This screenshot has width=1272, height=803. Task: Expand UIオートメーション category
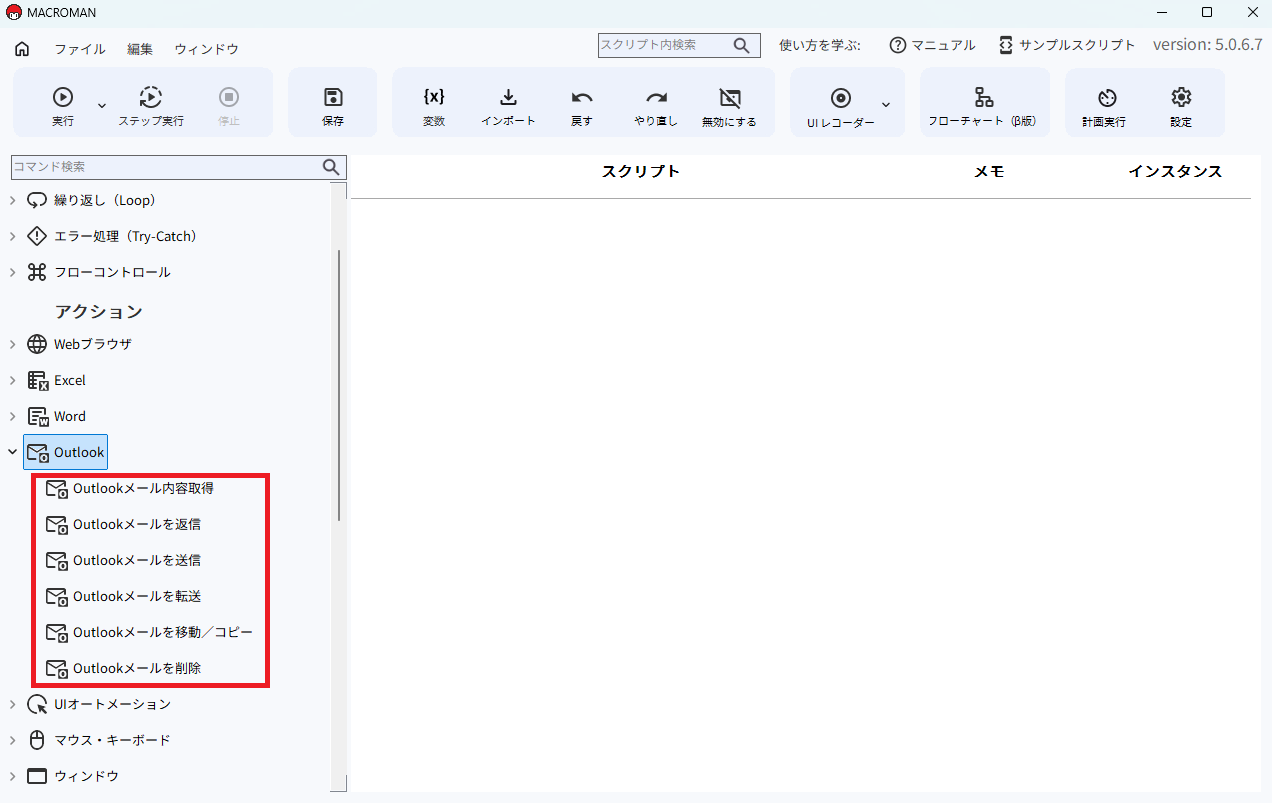click(x=13, y=704)
